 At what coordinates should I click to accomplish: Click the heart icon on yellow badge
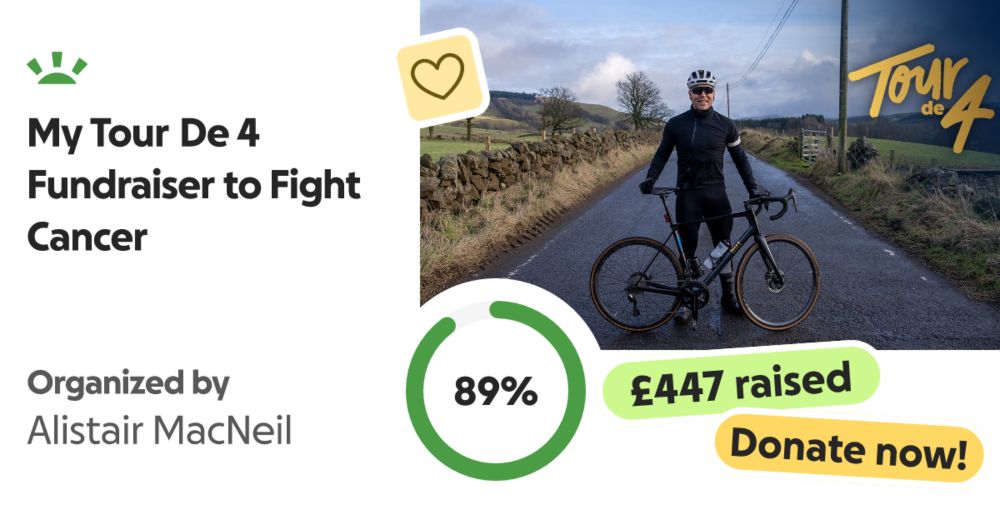(438, 76)
